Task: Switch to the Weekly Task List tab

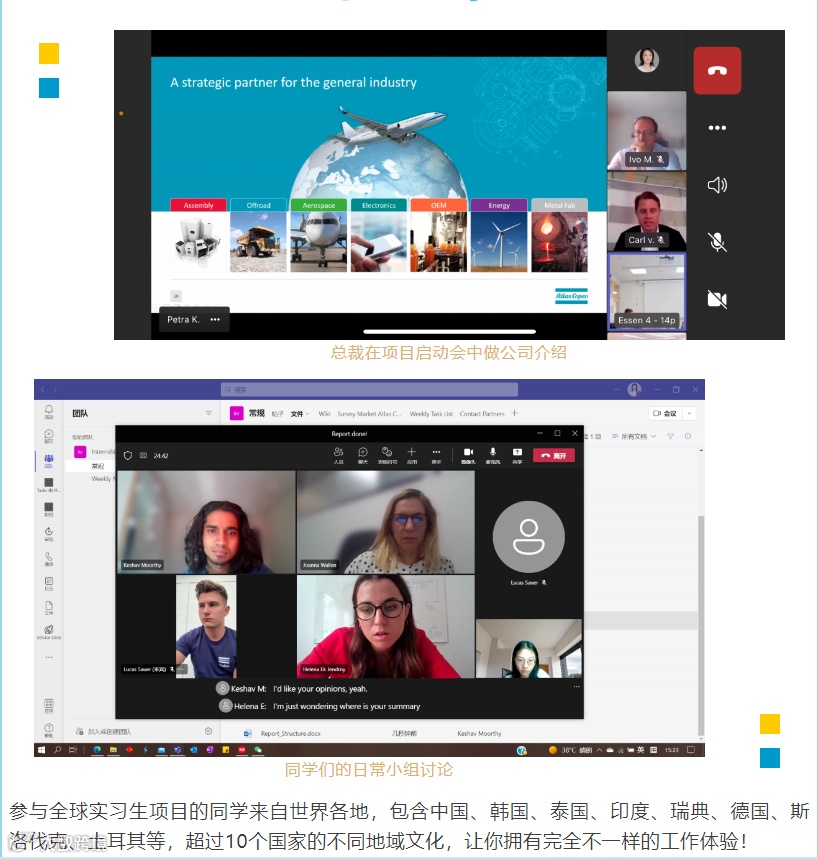Action: (431, 414)
